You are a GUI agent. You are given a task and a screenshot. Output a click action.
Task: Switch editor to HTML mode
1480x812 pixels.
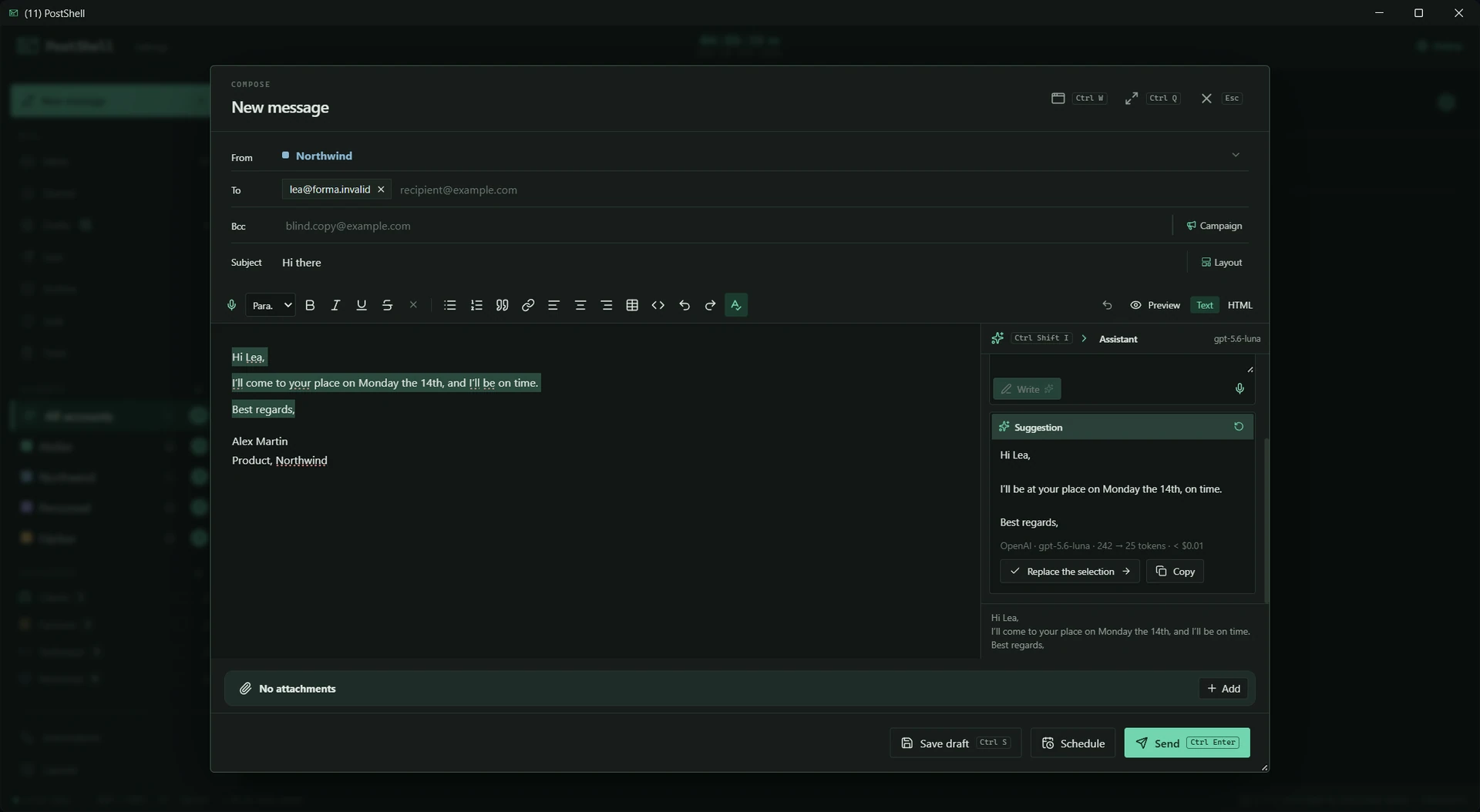(x=1239, y=305)
